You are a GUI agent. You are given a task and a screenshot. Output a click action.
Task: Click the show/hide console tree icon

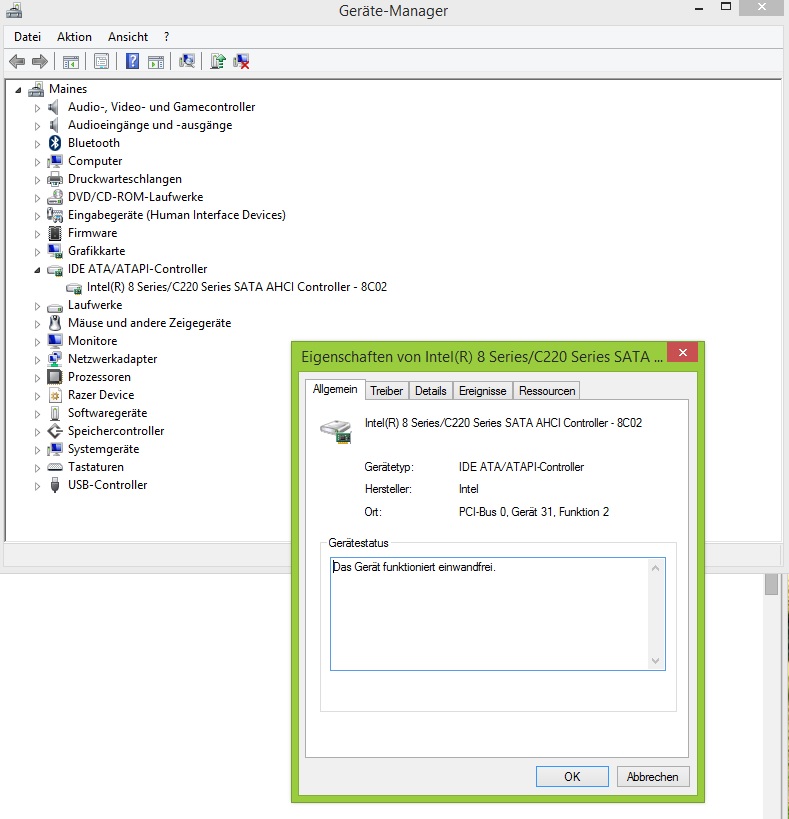tap(71, 62)
